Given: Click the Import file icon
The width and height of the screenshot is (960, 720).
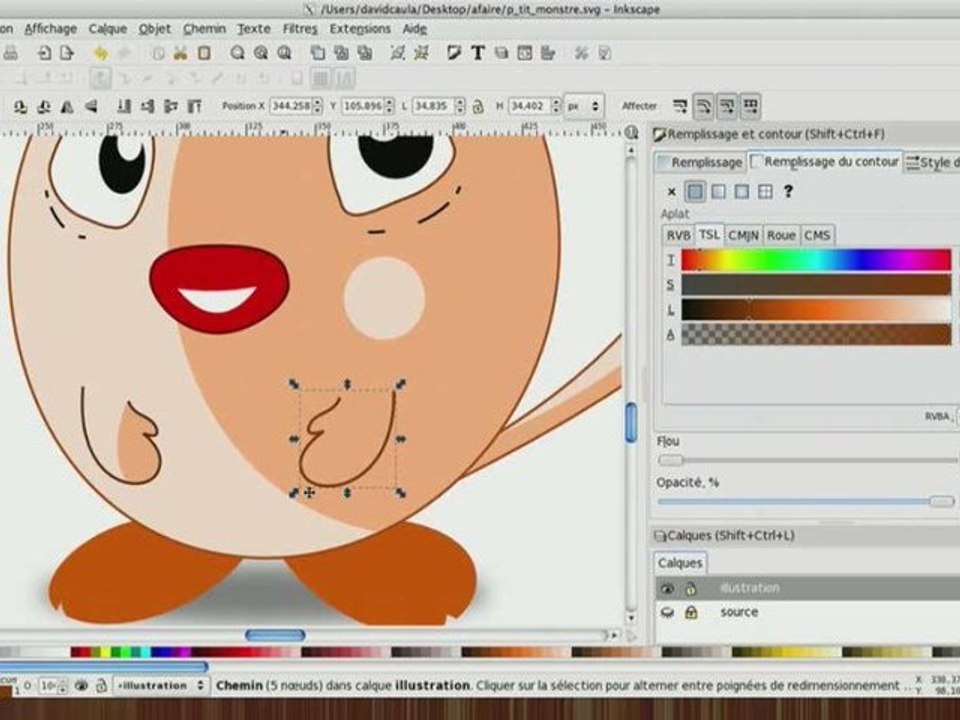Looking at the screenshot, I should [43, 54].
